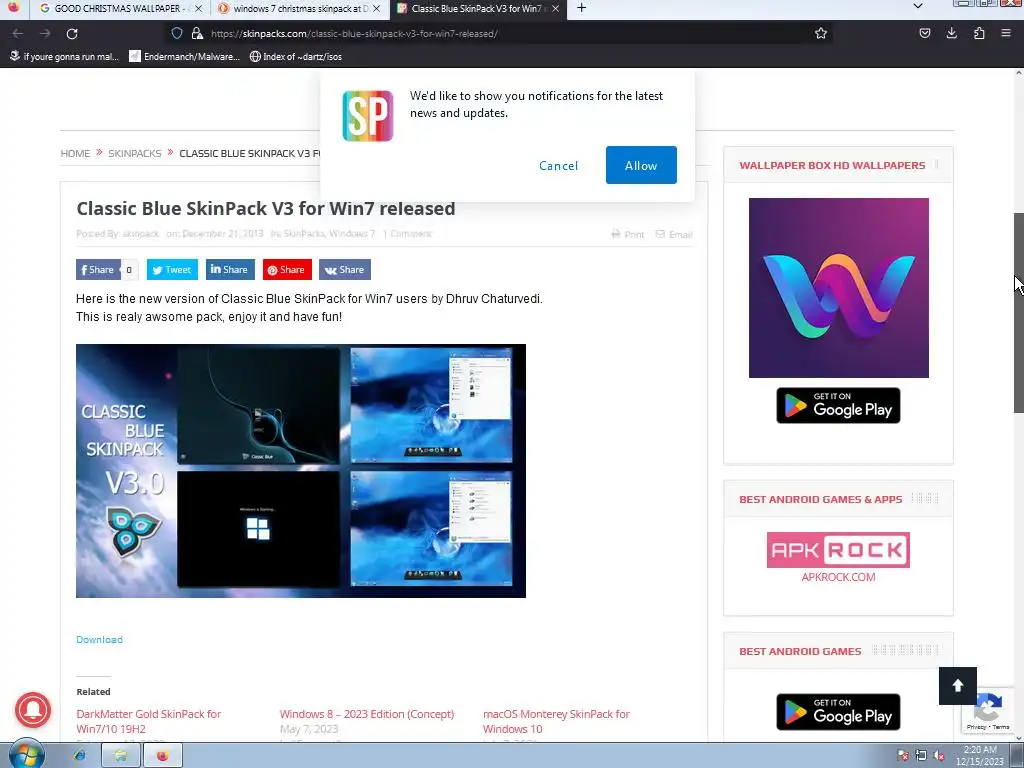Open a new tab with plus button

click(x=581, y=8)
